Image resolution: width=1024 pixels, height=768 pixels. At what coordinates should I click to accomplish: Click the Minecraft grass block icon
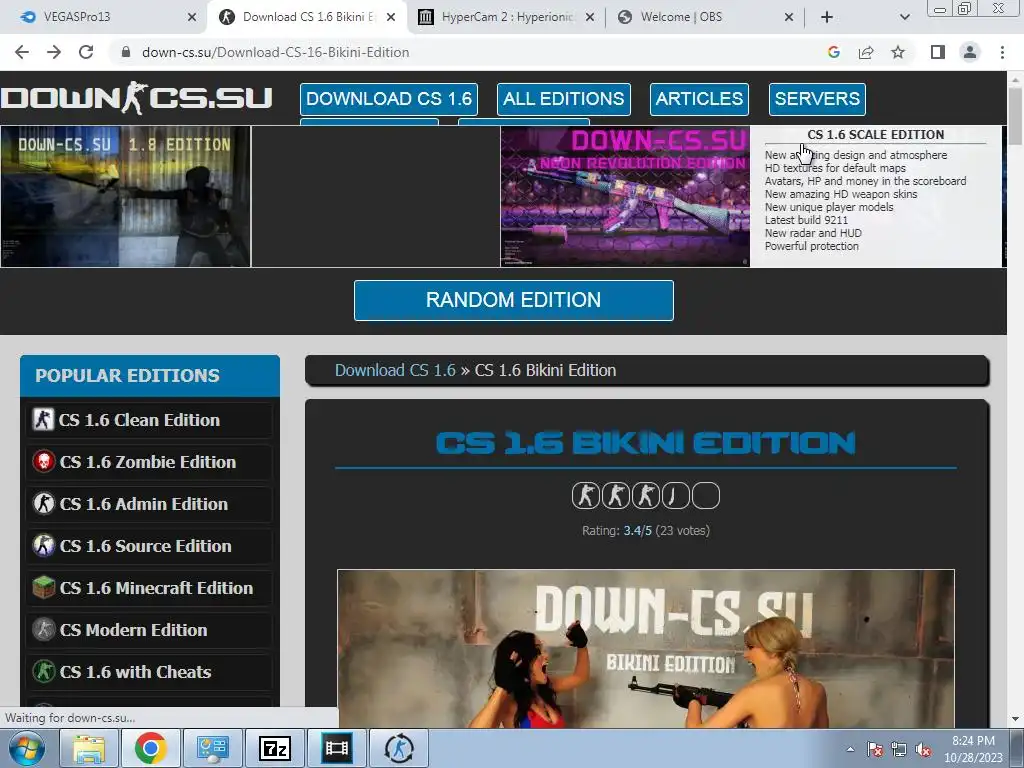pos(44,587)
